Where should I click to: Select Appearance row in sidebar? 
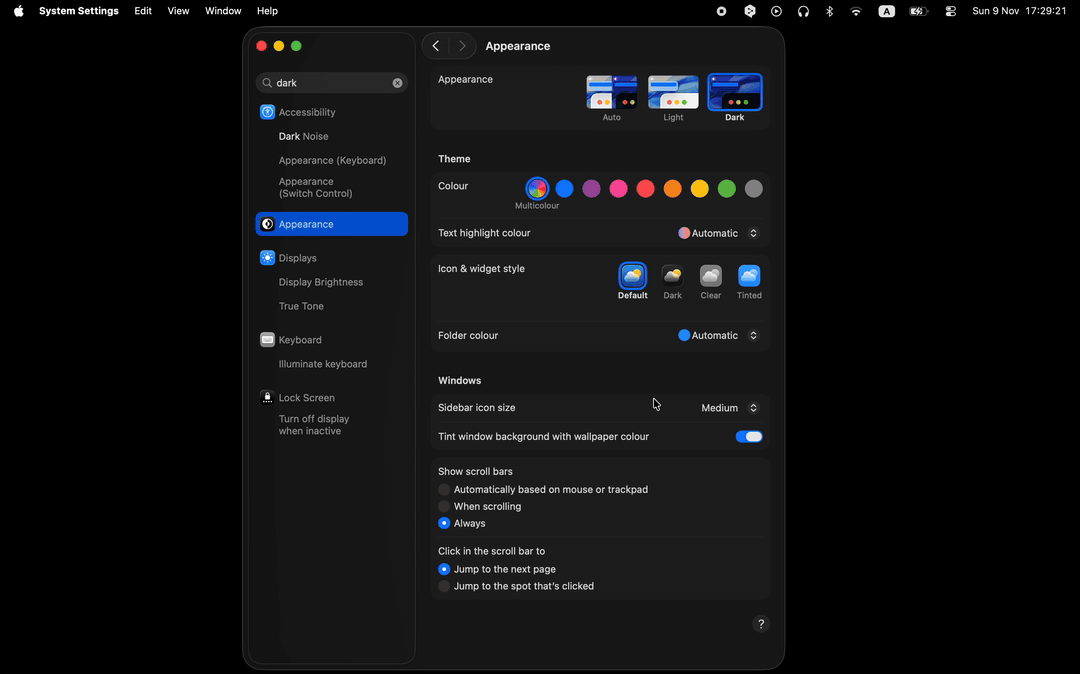332,224
